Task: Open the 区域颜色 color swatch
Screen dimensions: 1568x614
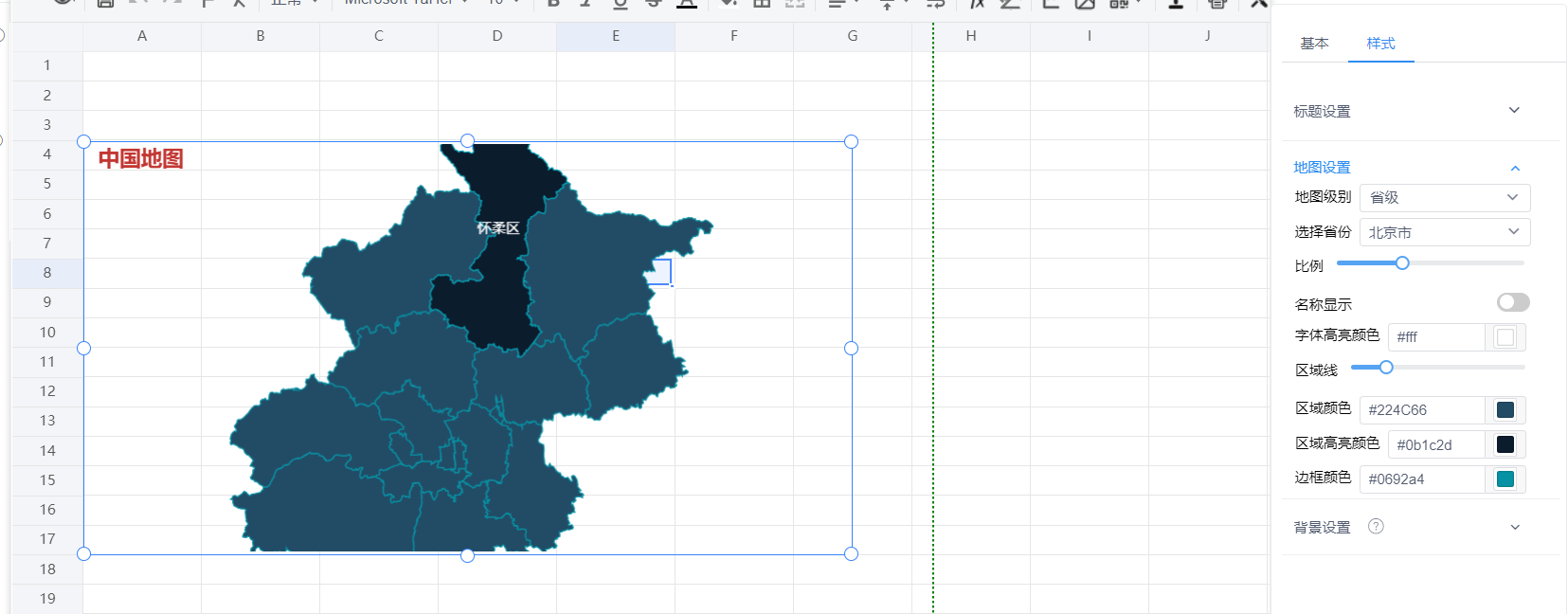Action: (x=1505, y=410)
